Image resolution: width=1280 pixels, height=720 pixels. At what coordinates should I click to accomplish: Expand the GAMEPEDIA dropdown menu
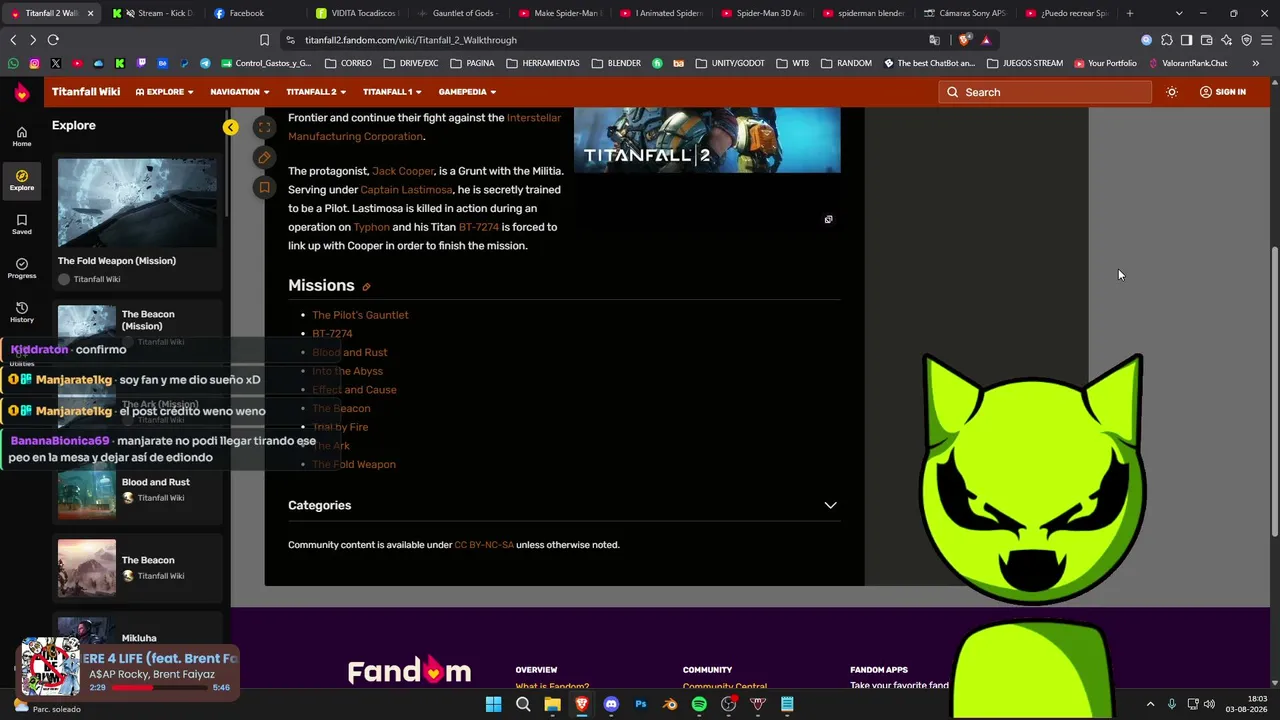[x=467, y=92]
